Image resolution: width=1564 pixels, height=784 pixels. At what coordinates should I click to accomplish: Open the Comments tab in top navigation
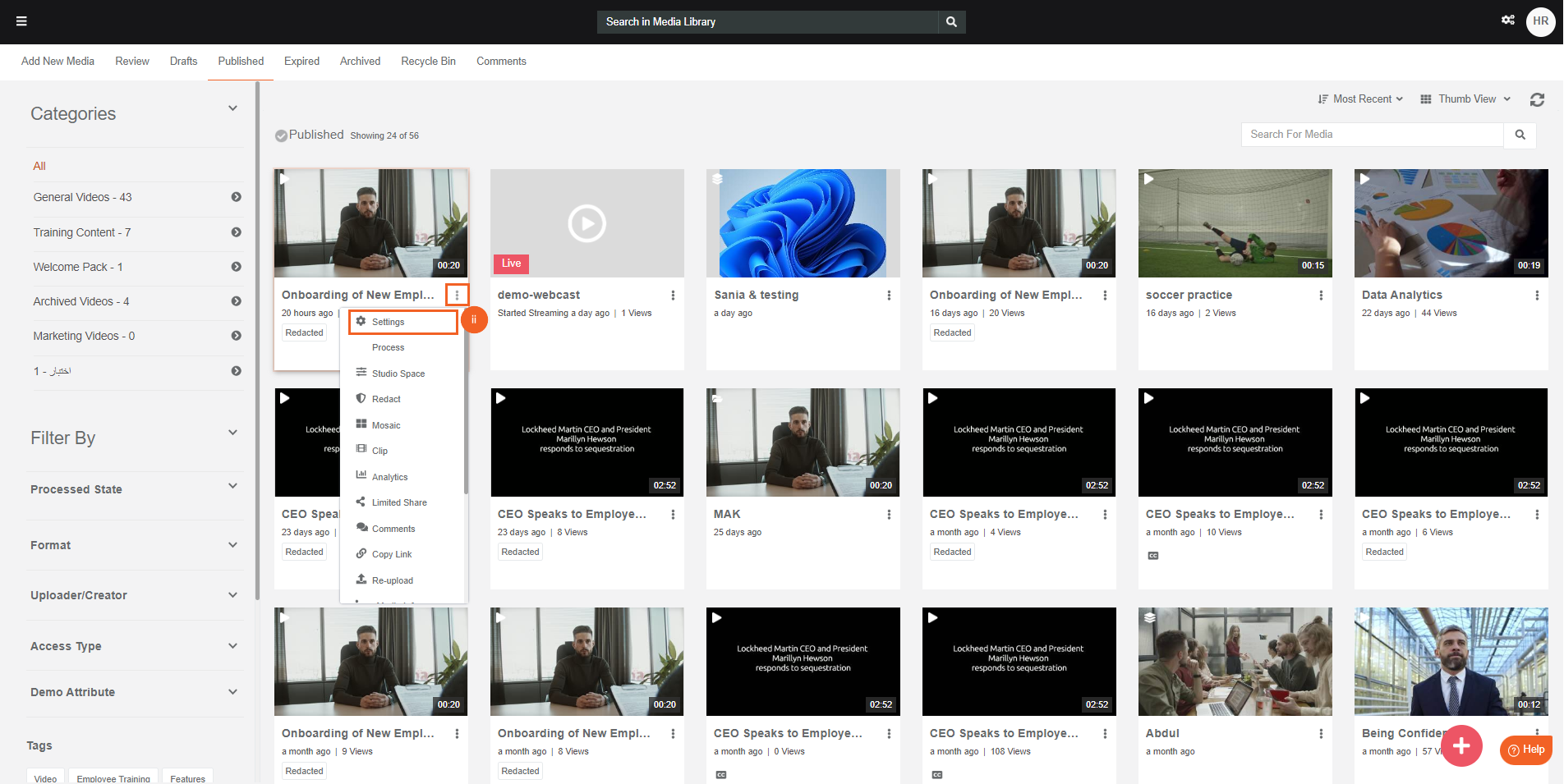point(501,62)
